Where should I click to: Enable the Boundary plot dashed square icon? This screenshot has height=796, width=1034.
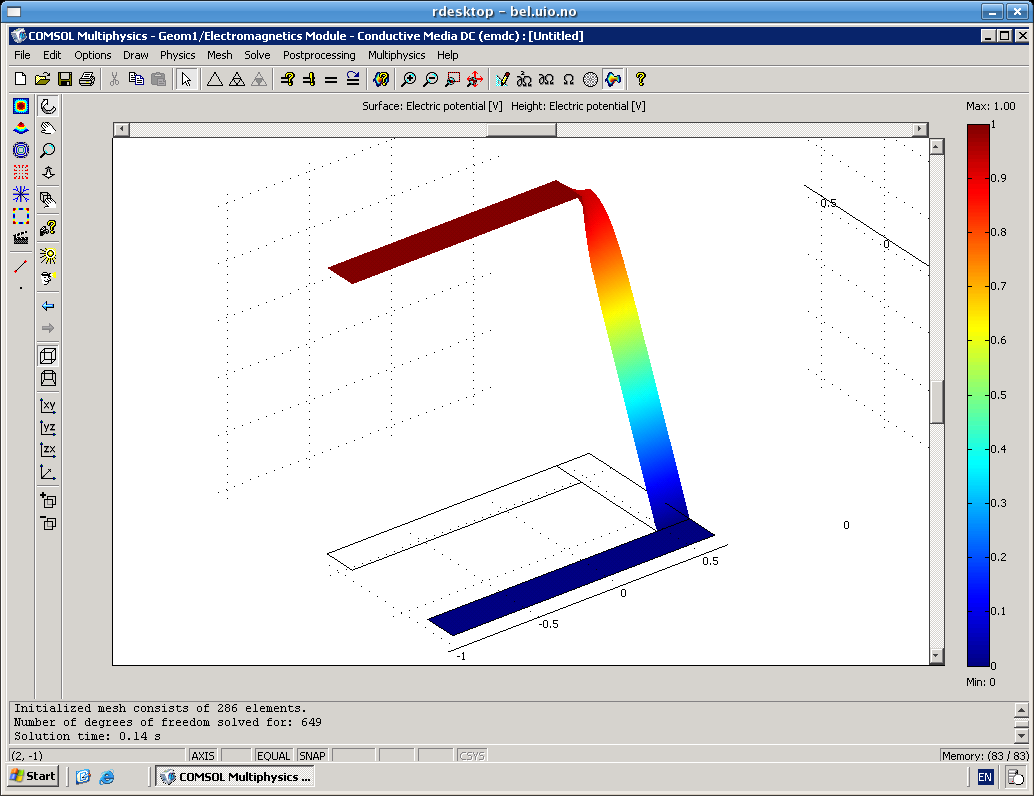pos(21,216)
